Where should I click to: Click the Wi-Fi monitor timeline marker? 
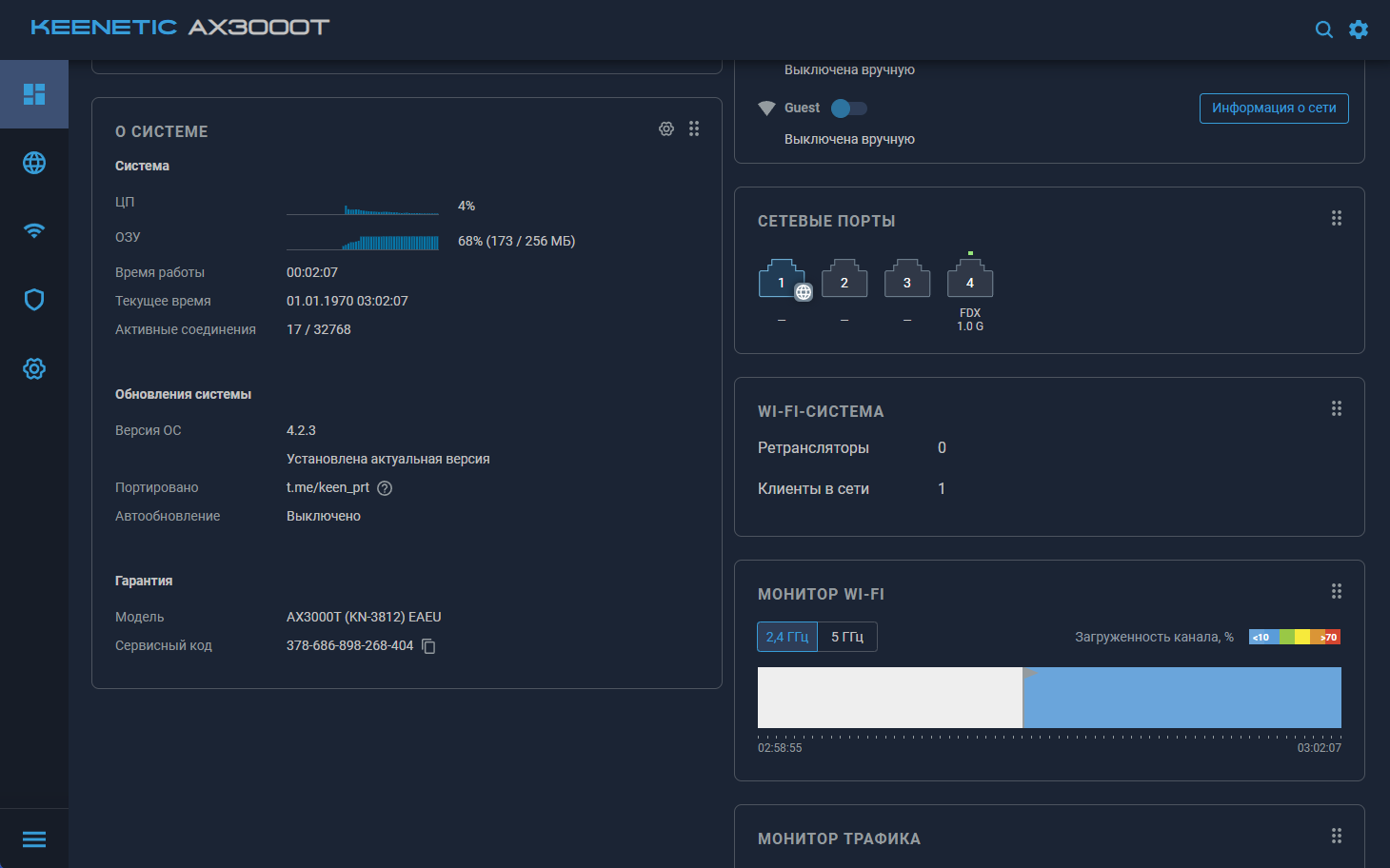(x=1029, y=673)
